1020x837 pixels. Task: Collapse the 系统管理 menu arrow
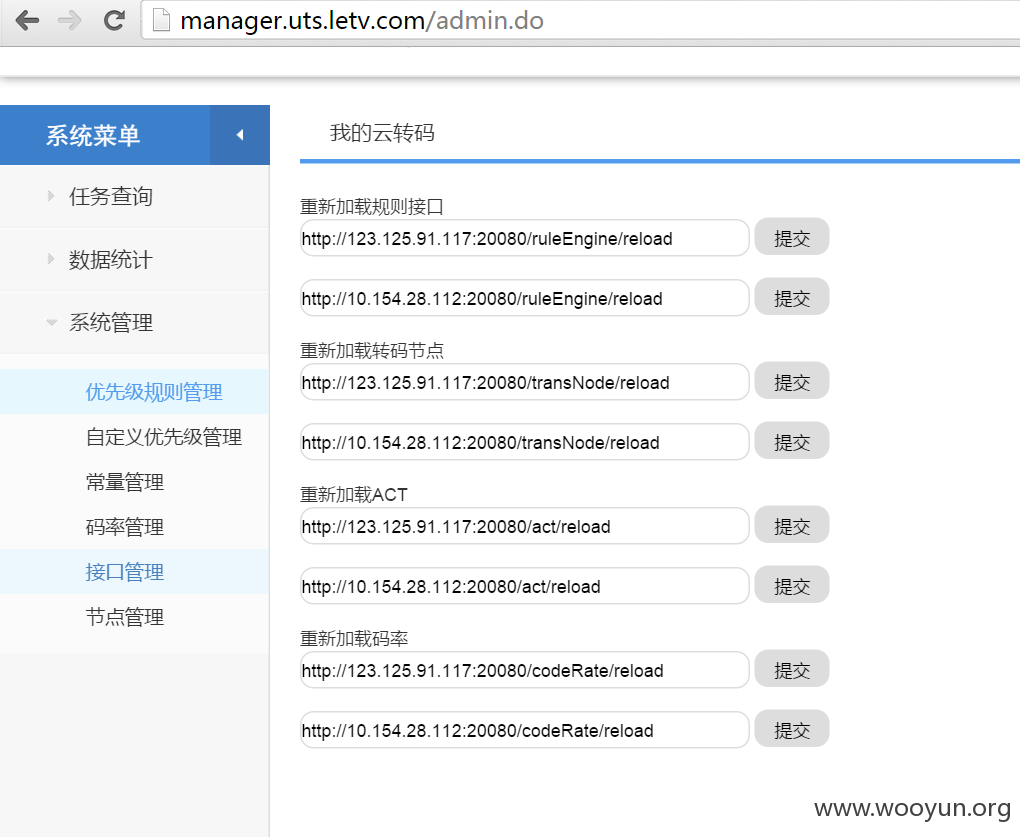(51, 322)
